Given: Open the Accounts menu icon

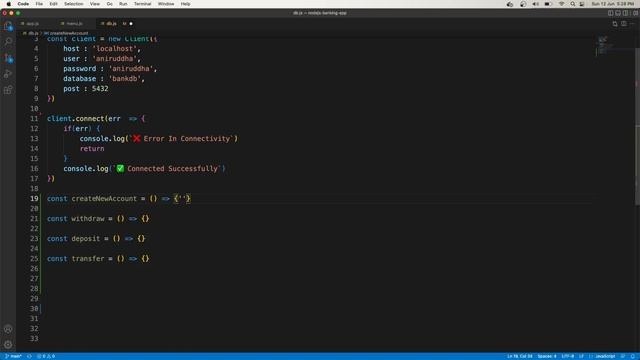Looking at the screenshot, I should 8,329.
